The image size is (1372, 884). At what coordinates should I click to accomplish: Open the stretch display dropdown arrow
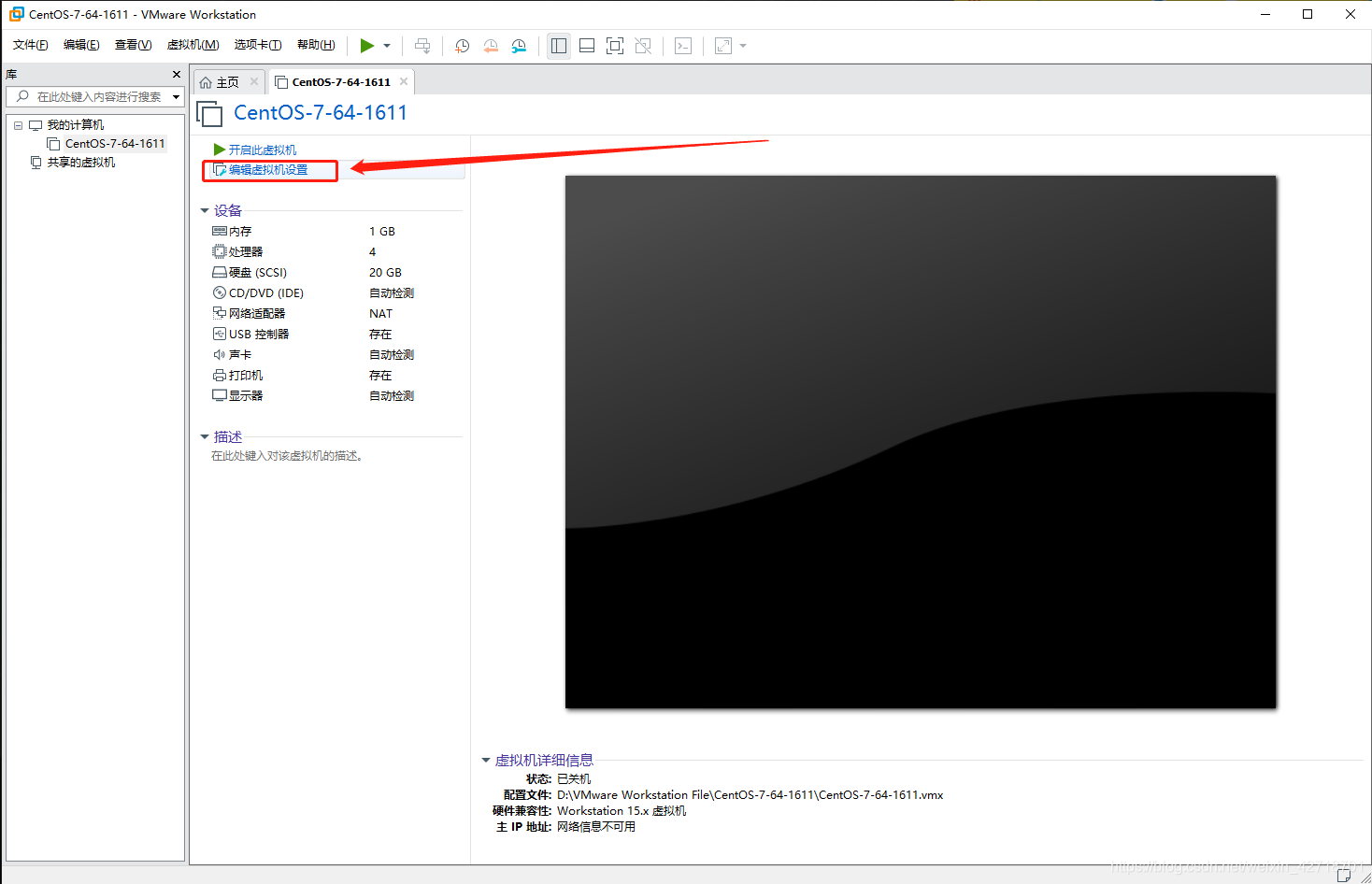[743, 46]
